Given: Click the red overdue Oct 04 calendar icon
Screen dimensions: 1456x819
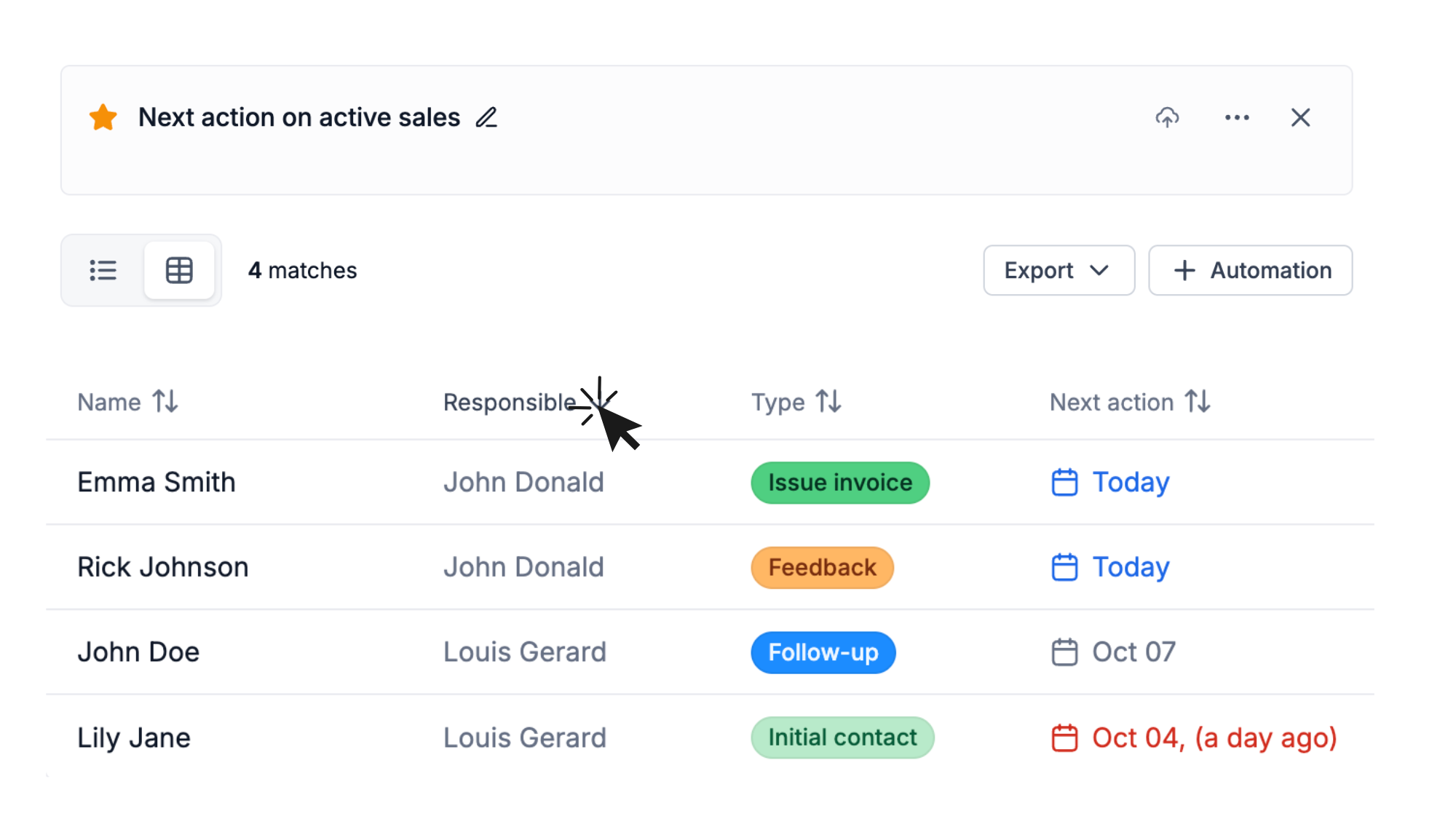Looking at the screenshot, I should tap(1064, 737).
